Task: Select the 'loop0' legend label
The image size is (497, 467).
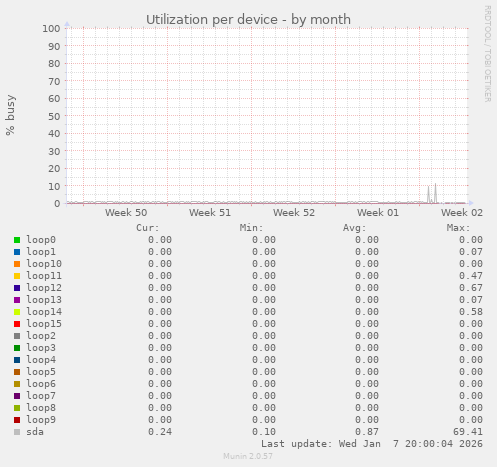Action: [41, 240]
